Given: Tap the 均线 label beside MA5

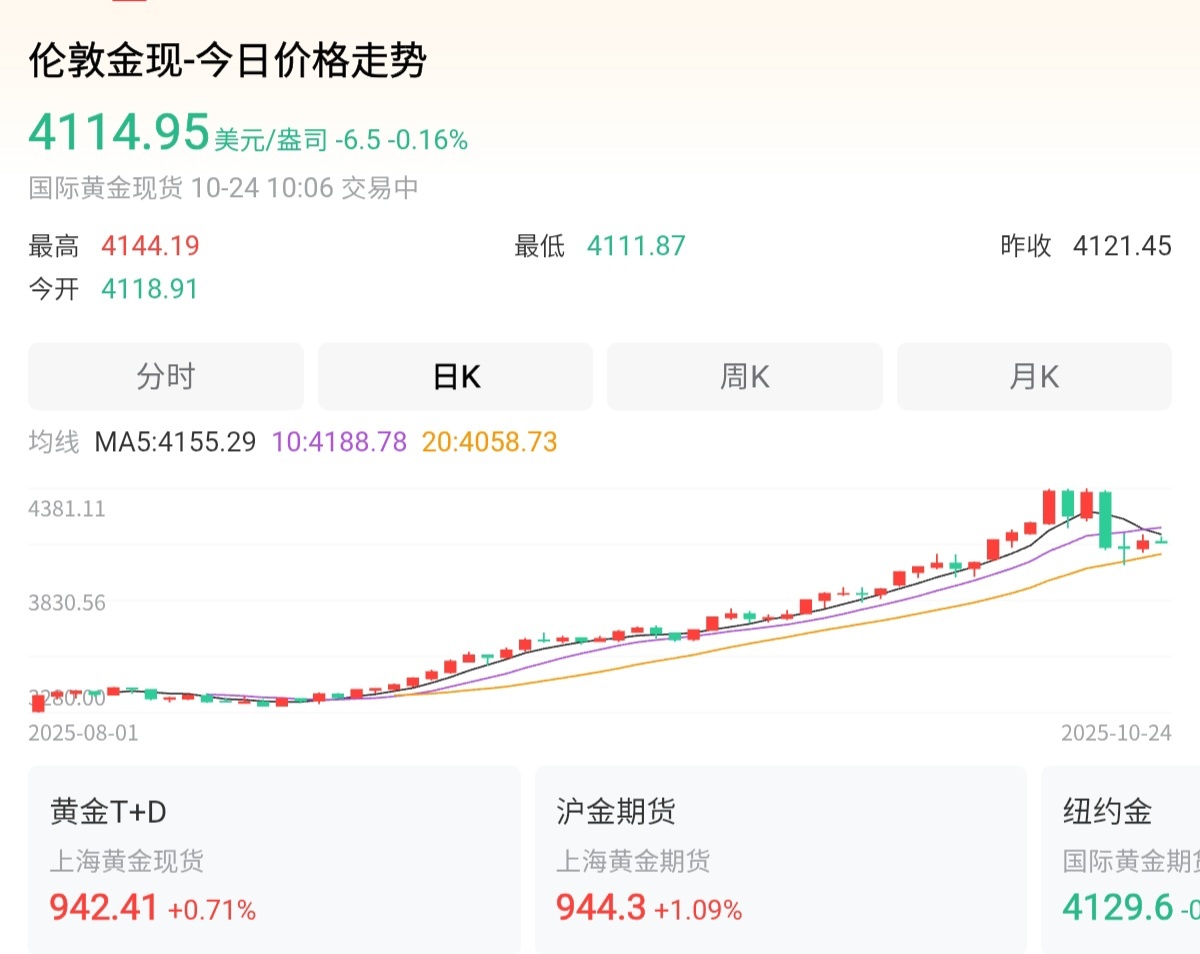Looking at the screenshot, I should tap(54, 442).
